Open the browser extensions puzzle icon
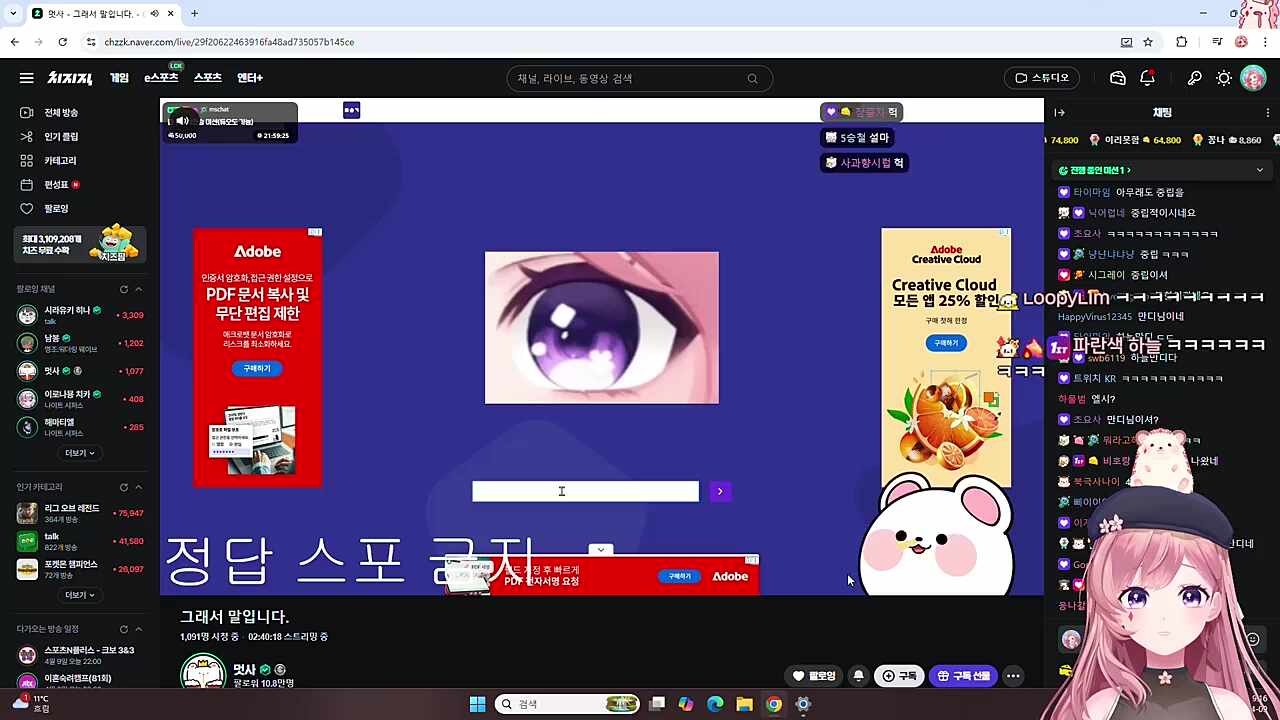The height and width of the screenshot is (720, 1280). click(x=1182, y=42)
